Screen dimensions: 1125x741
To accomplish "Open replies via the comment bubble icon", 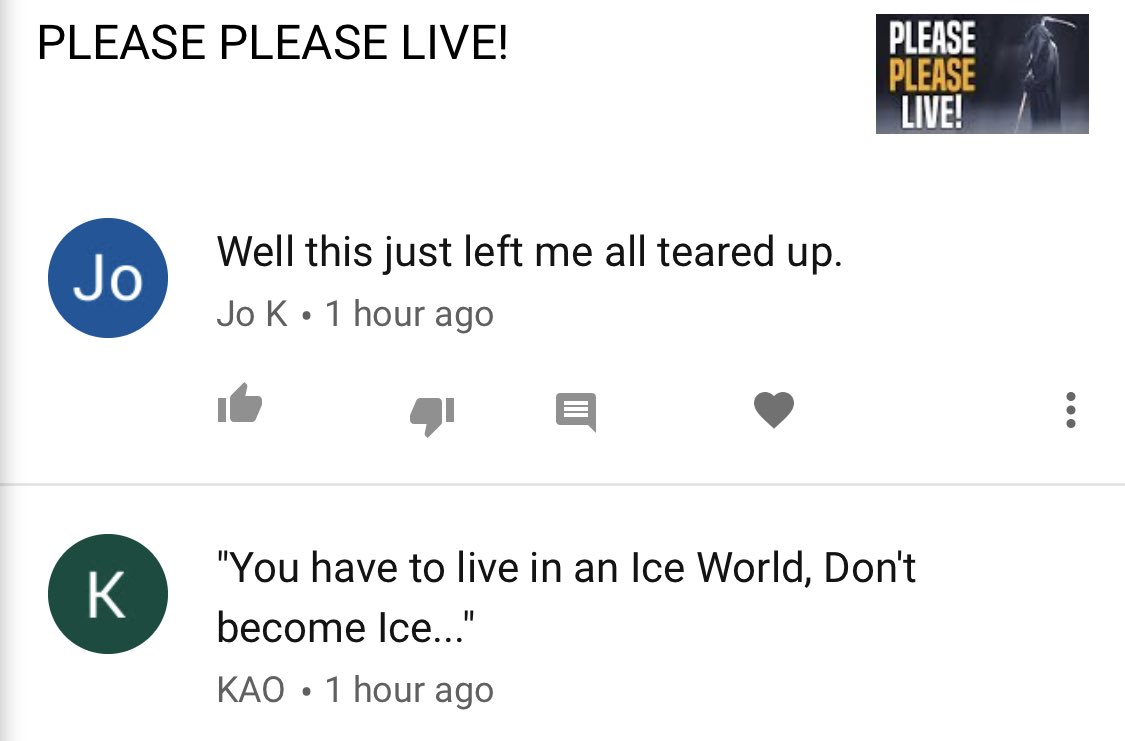I will pyautogui.click(x=576, y=412).
